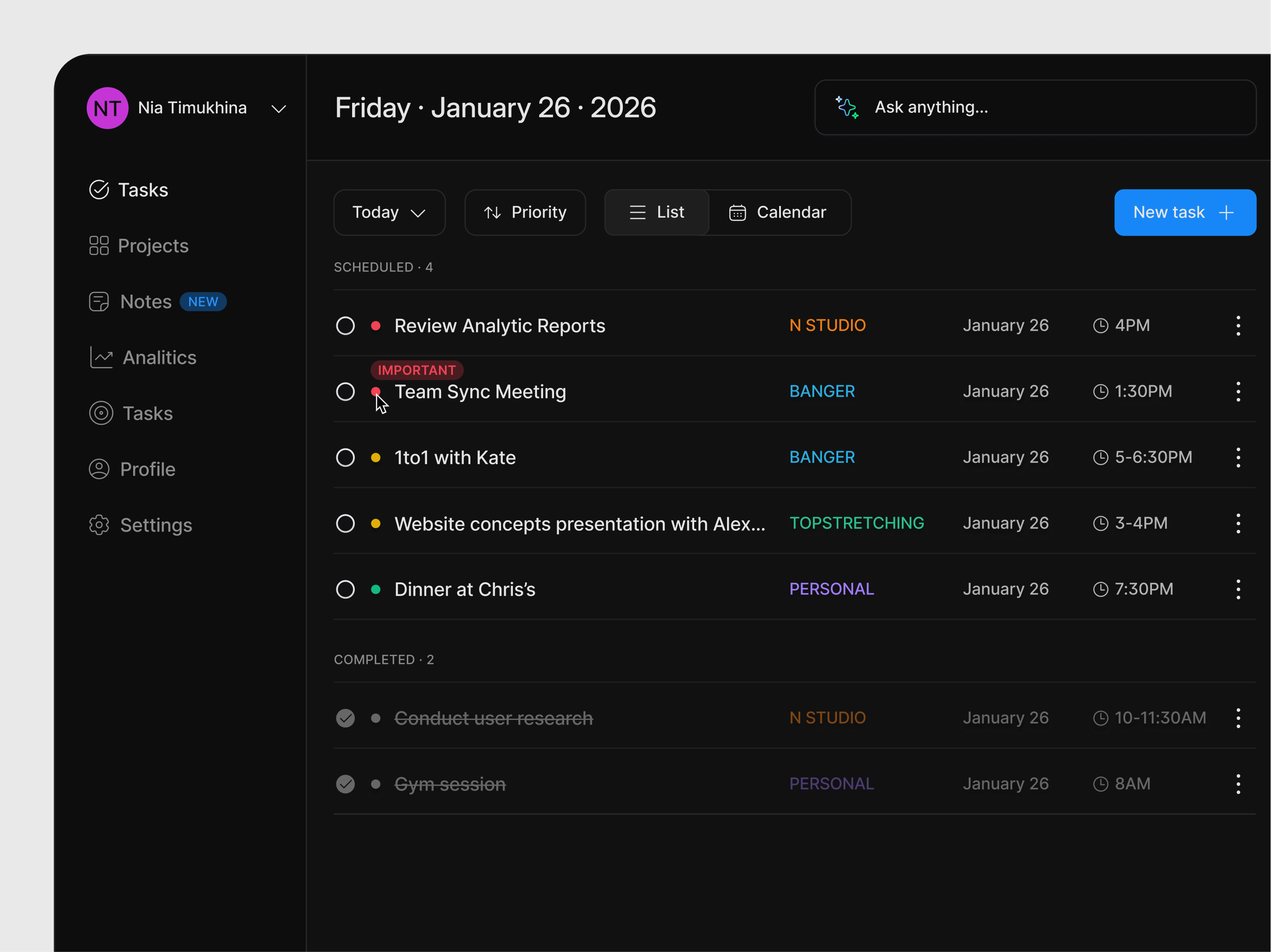Switch to the Calendar view tab
The height and width of the screenshot is (952, 1271).
pos(777,212)
